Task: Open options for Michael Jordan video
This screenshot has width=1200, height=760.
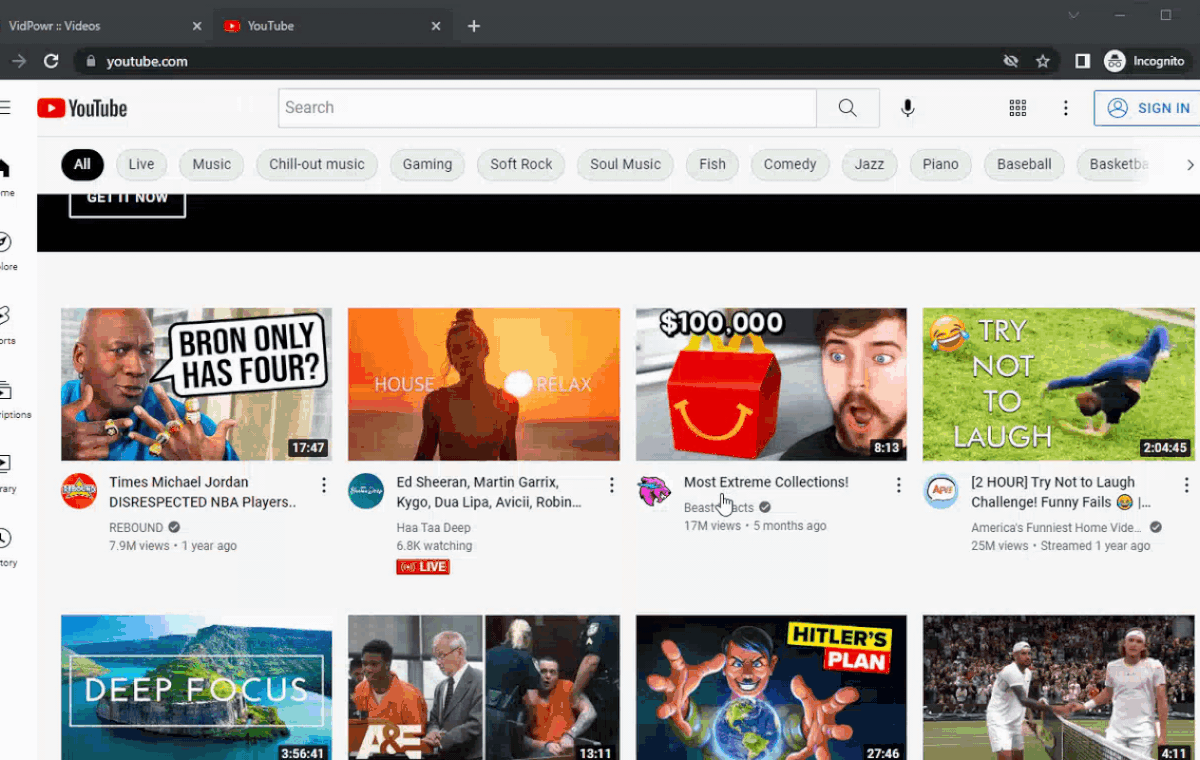Action: tap(323, 485)
